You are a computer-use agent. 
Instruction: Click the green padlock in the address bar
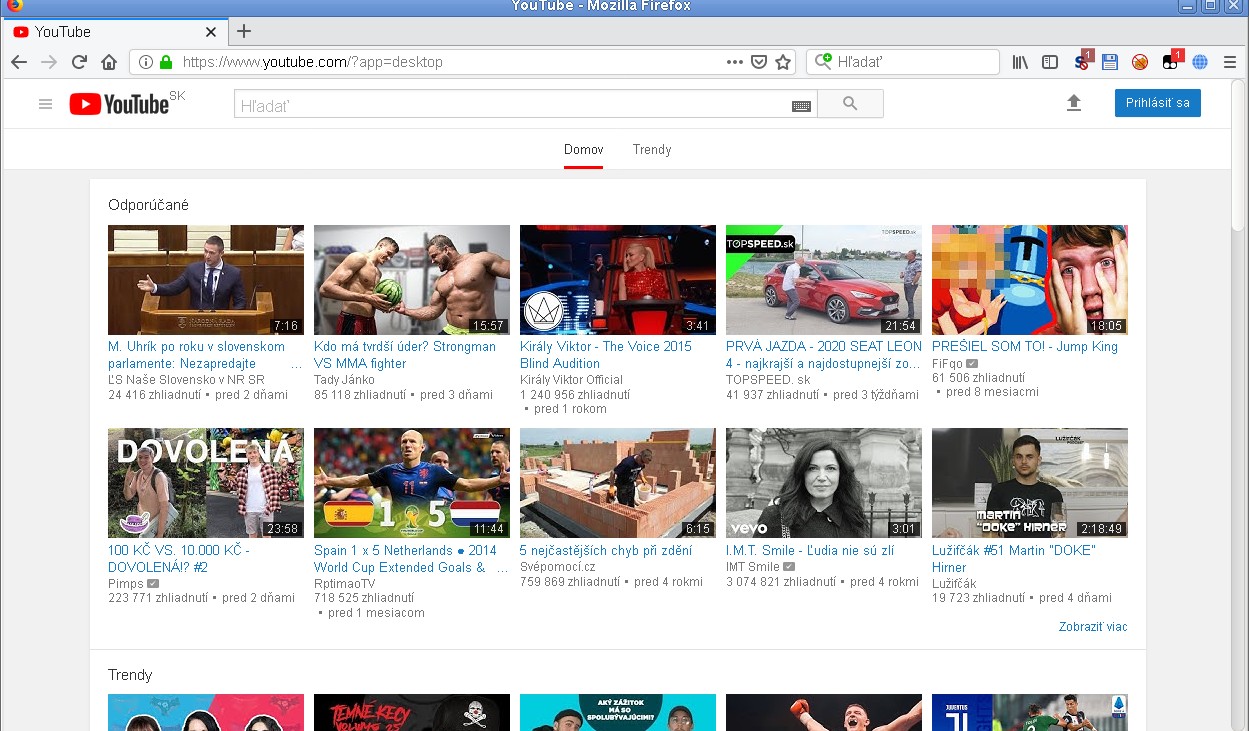click(166, 62)
